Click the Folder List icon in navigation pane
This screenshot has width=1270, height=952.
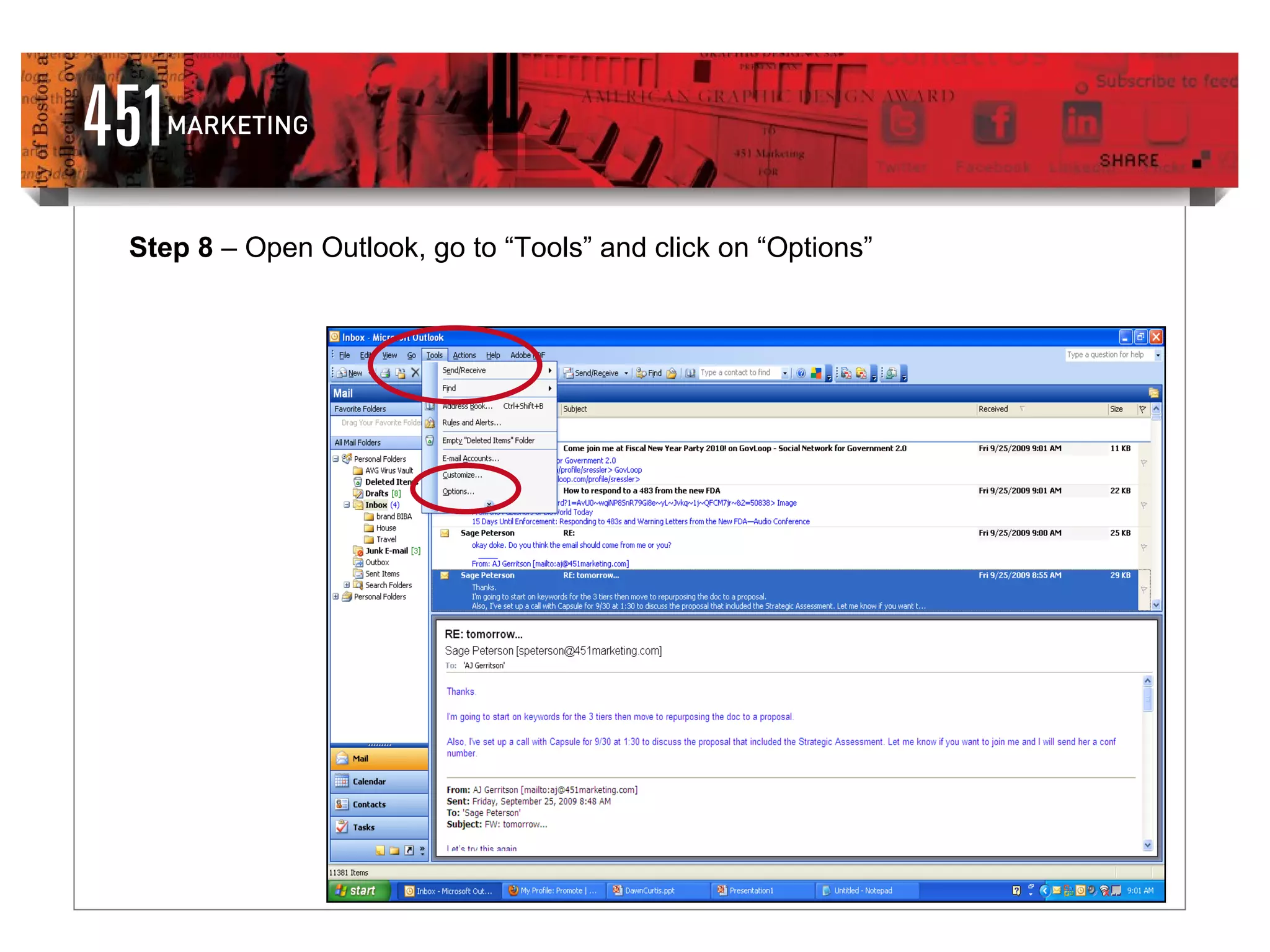click(394, 850)
